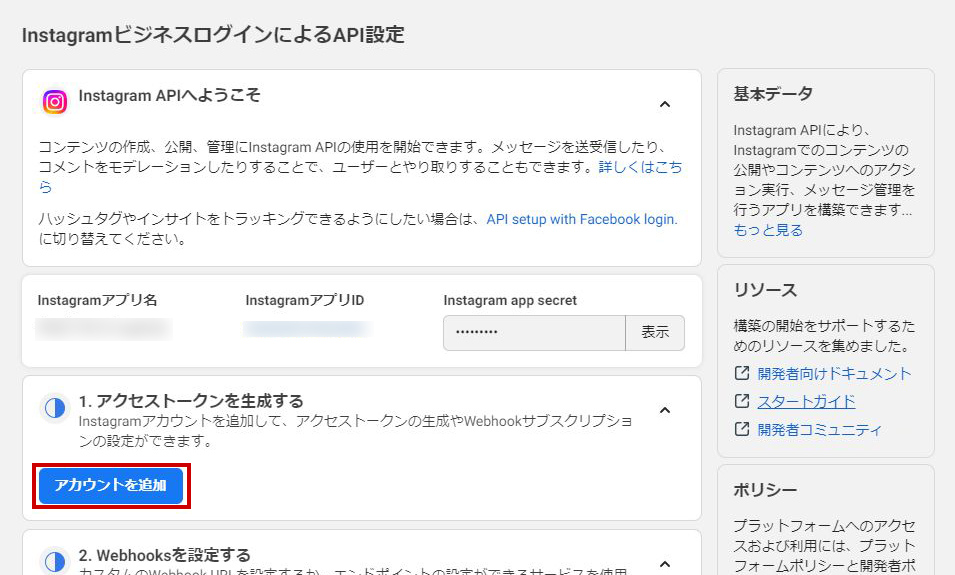
Task: Collapse the アクセストークンを生成する section
Action: coord(665,410)
